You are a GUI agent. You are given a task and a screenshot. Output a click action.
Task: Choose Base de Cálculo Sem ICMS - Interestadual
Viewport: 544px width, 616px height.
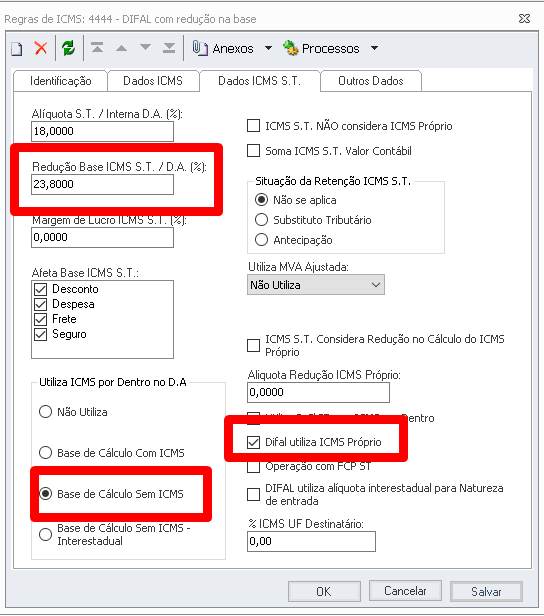(46, 534)
